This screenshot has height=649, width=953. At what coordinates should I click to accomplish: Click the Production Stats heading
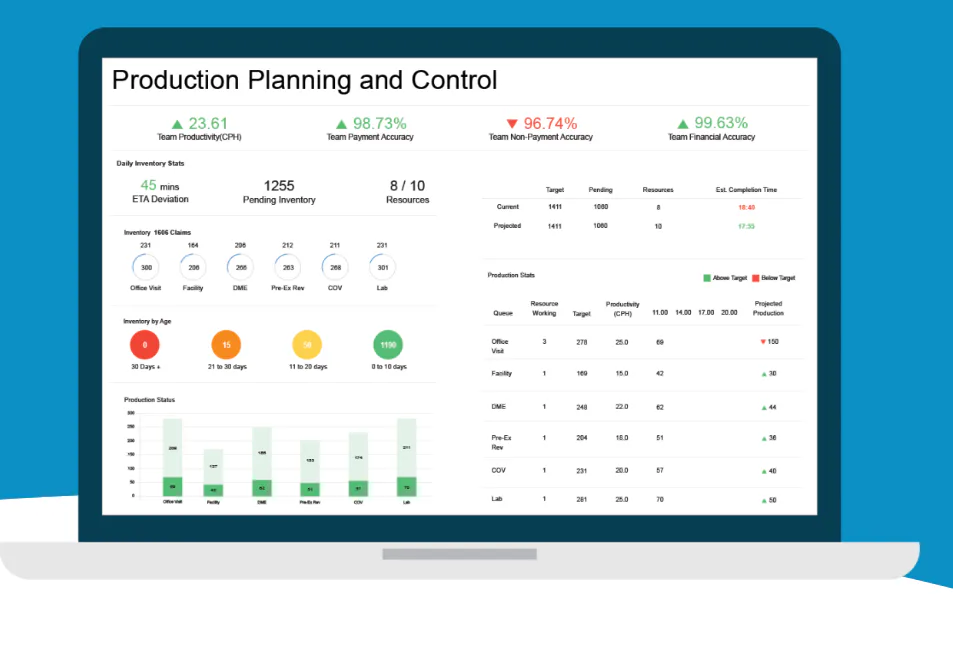point(511,275)
